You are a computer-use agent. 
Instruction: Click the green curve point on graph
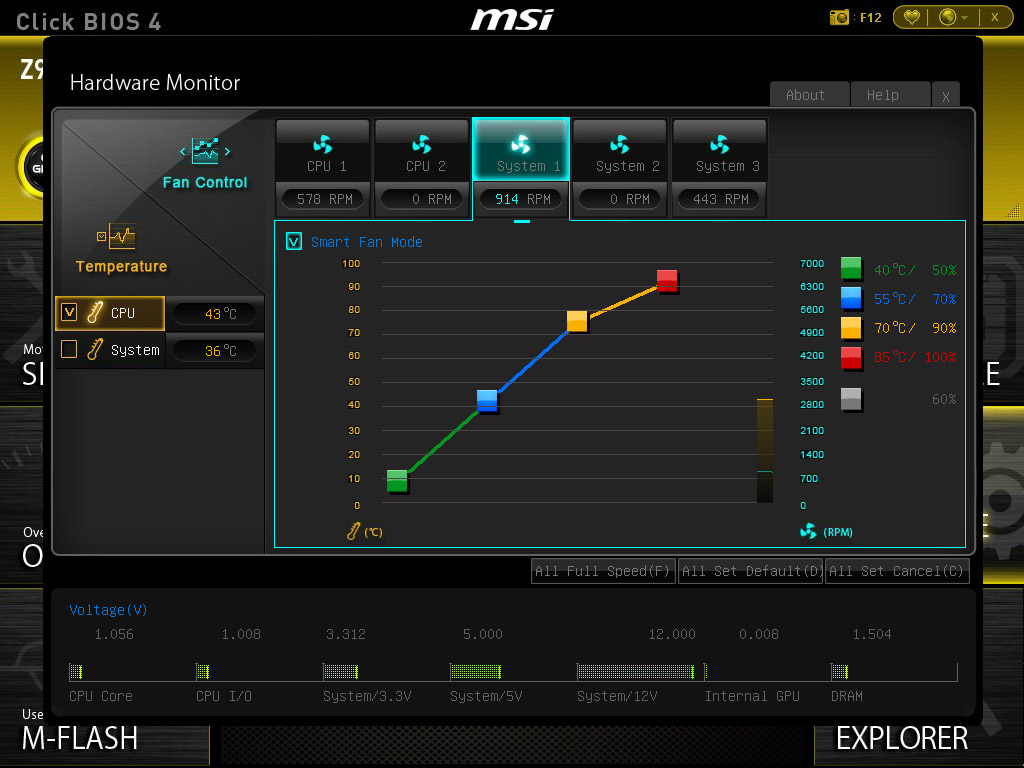(x=397, y=481)
